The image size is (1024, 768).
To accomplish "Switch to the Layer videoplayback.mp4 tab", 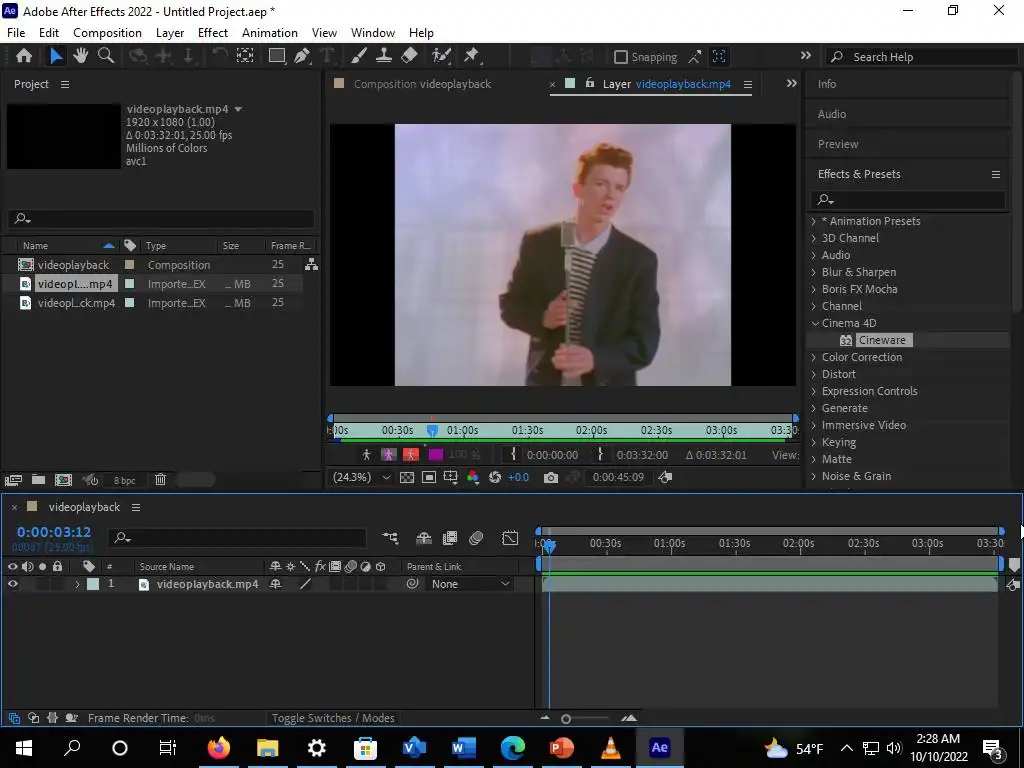I will point(667,84).
